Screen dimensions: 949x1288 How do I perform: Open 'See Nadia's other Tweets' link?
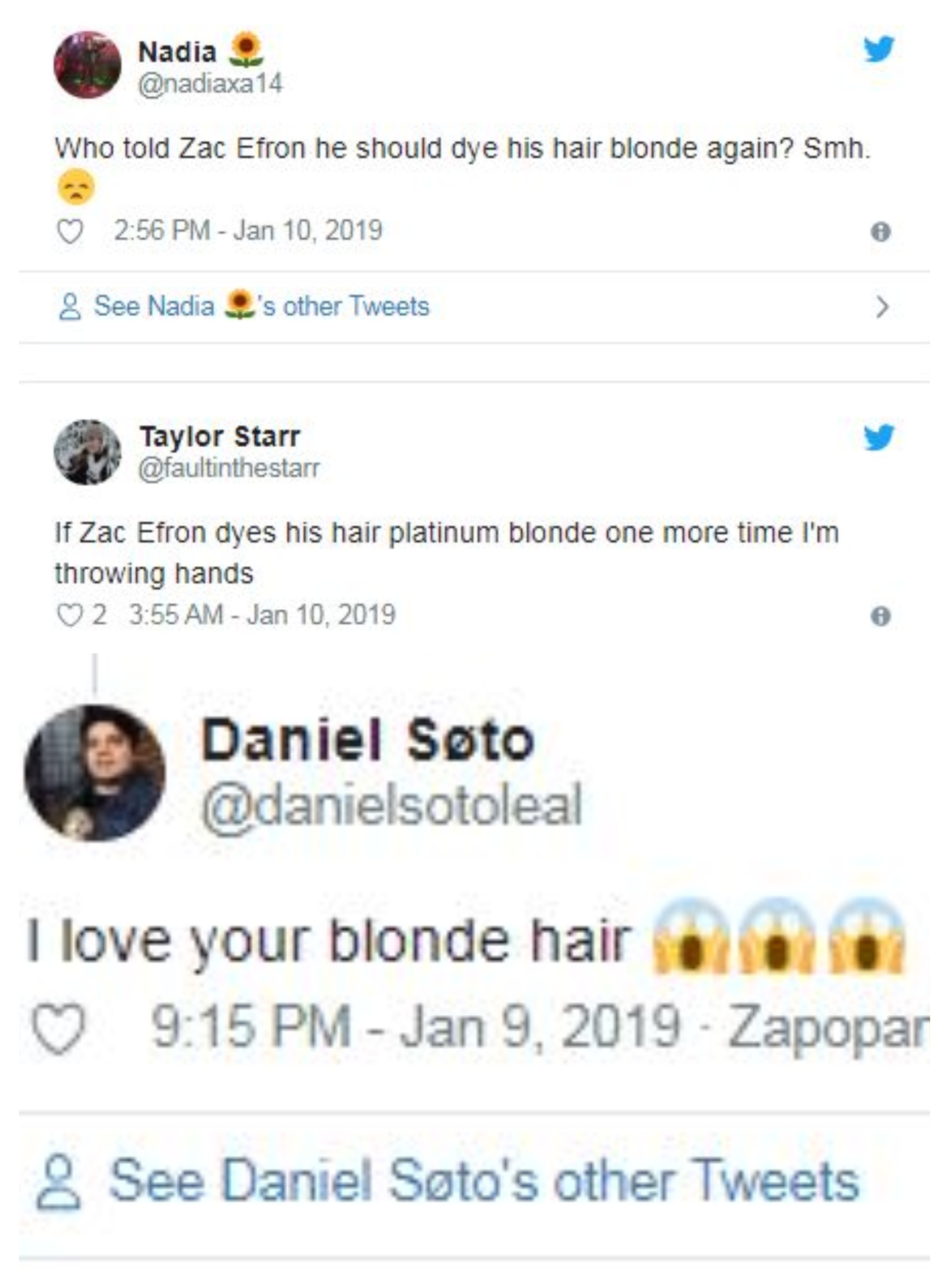tap(262, 306)
